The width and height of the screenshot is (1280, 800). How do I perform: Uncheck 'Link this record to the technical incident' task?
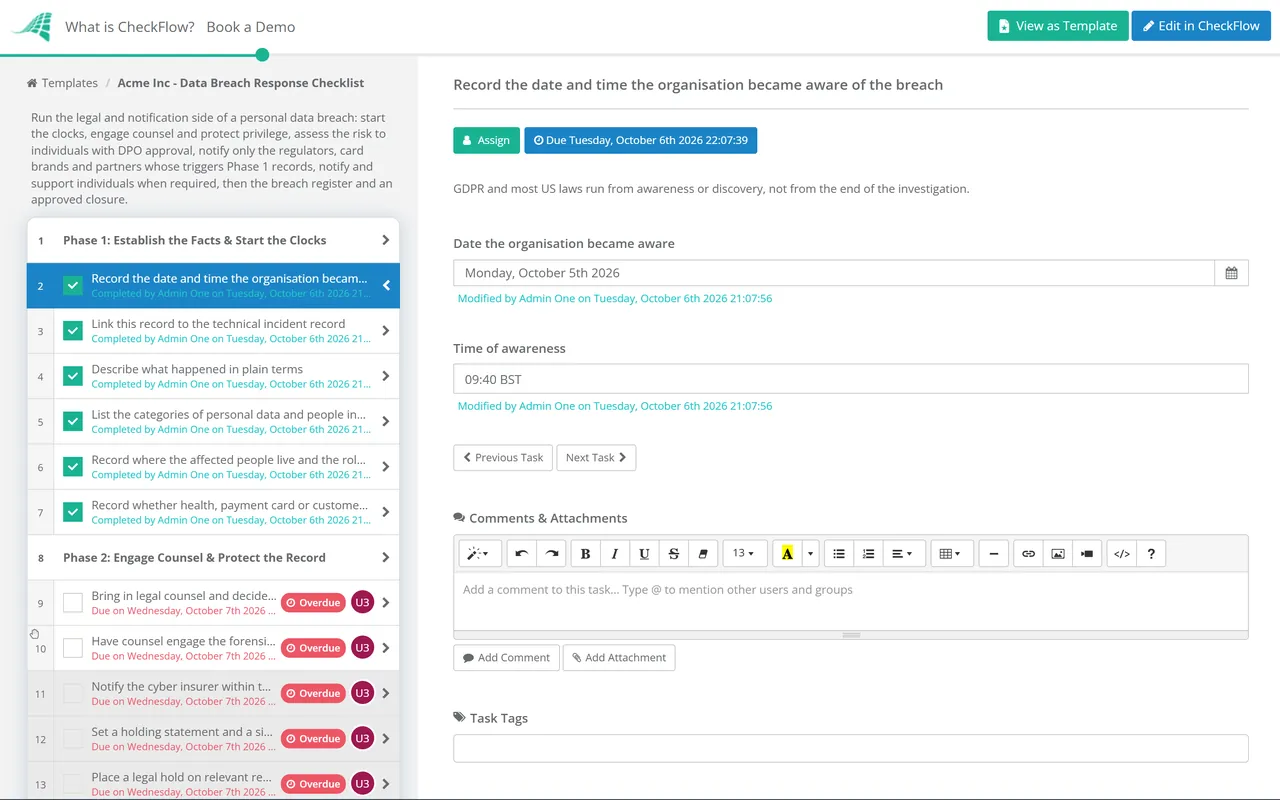point(73,331)
